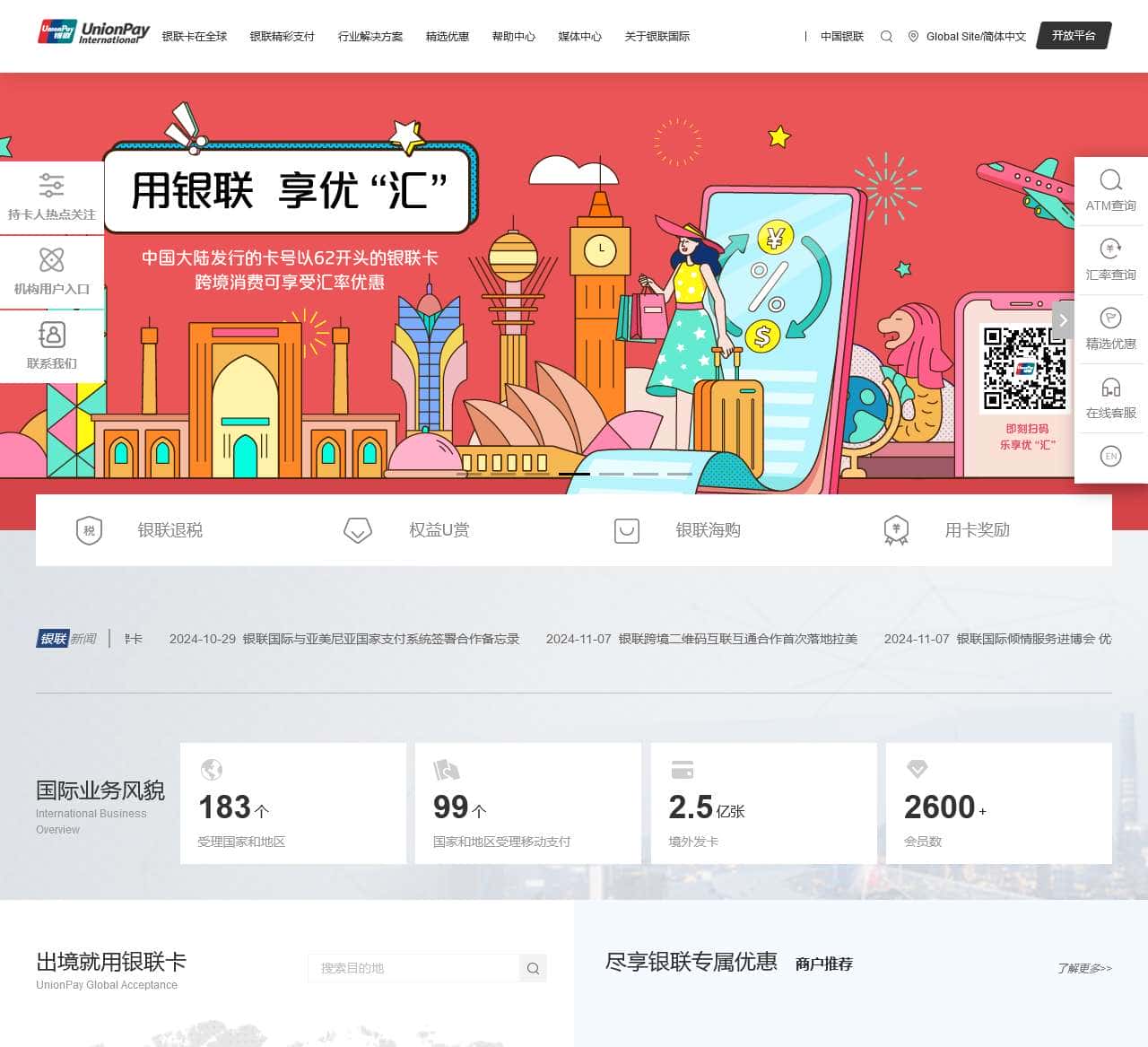Viewport: 1148px width, 1047px height.
Task: Click the globe icon above 183
Action: pos(211,770)
